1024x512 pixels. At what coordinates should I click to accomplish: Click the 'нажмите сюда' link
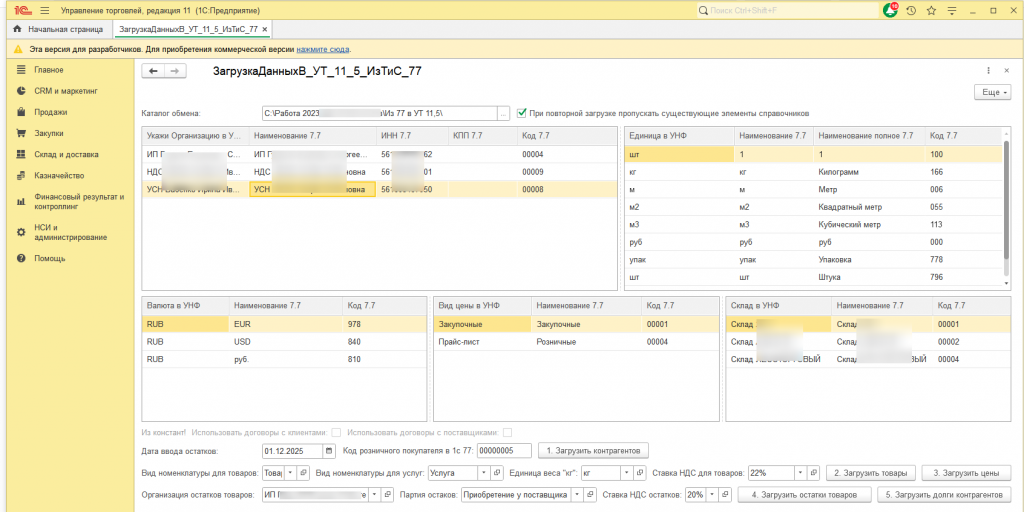pos(323,49)
